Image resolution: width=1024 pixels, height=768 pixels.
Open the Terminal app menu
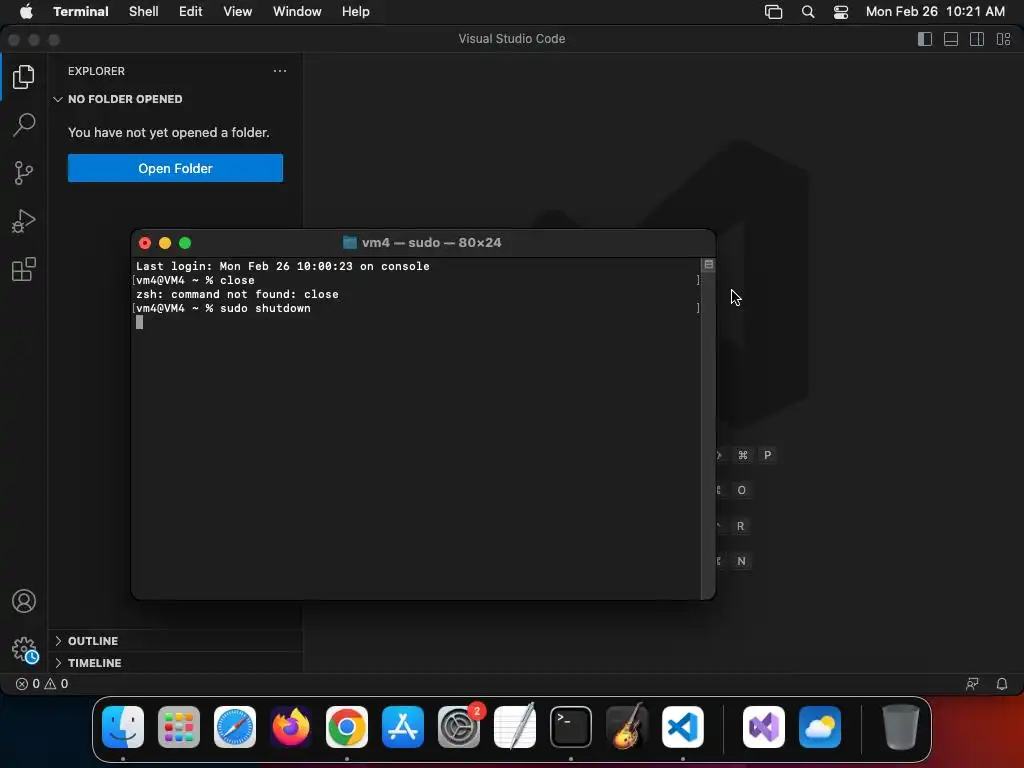tap(81, 12)
